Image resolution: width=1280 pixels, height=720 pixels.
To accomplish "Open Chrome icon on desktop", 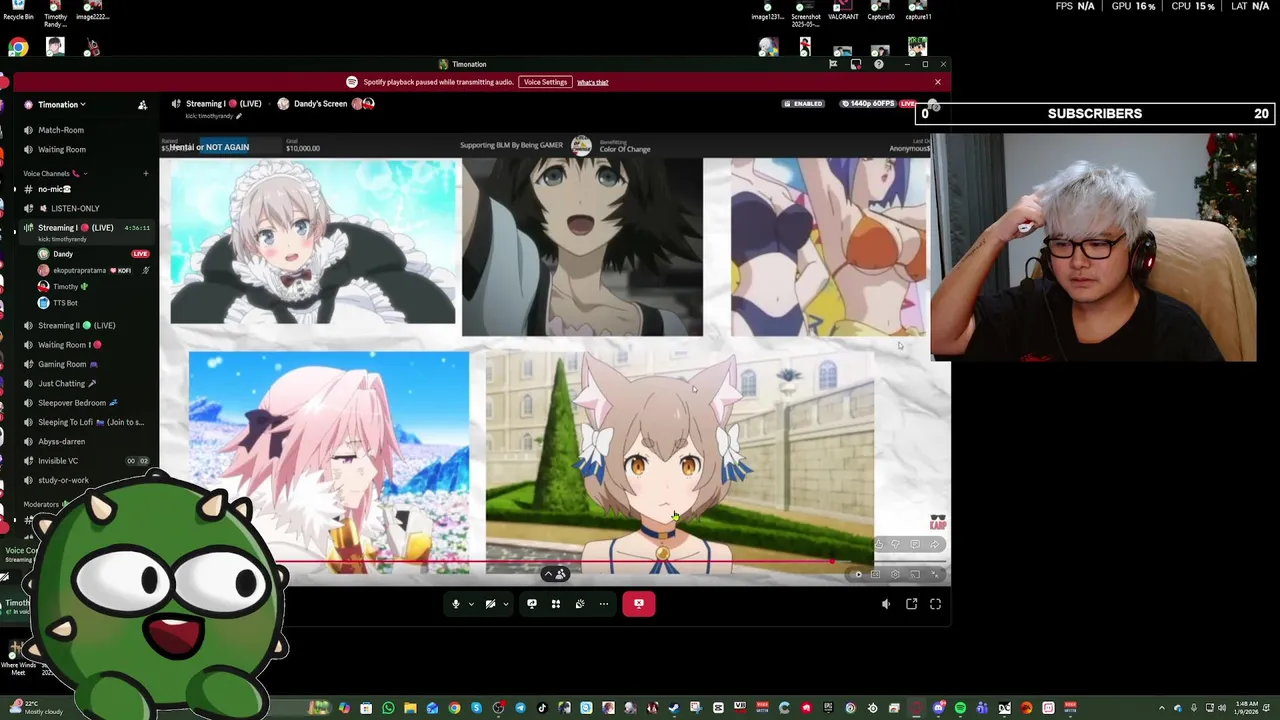I will 18,47.
